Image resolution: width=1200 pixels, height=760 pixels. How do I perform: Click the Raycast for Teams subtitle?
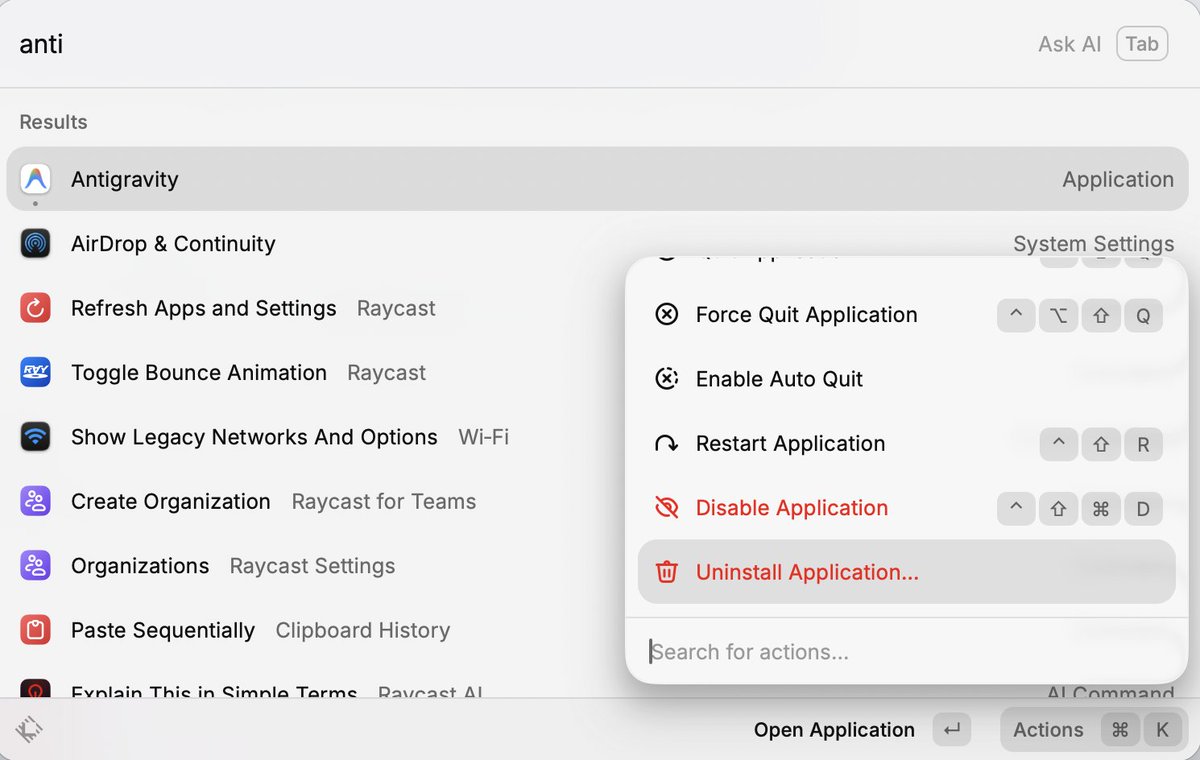point(384,502)
